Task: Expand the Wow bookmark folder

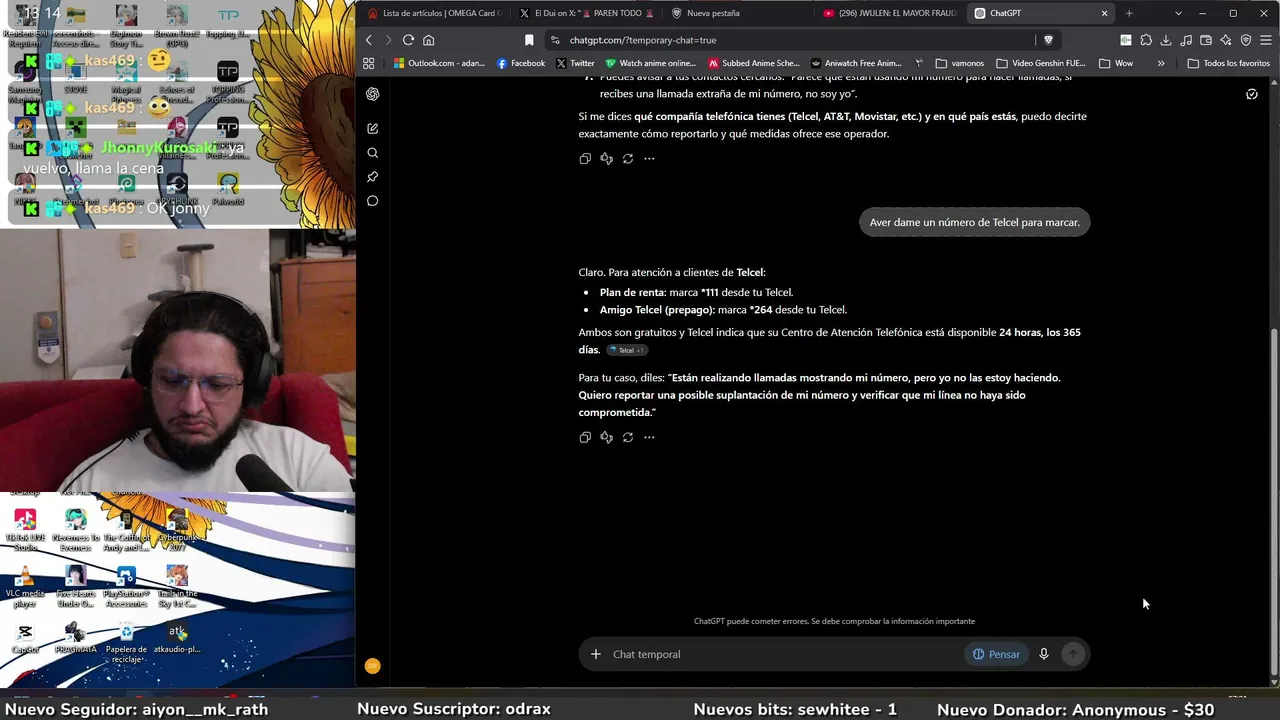Action: pos(1116,63)
